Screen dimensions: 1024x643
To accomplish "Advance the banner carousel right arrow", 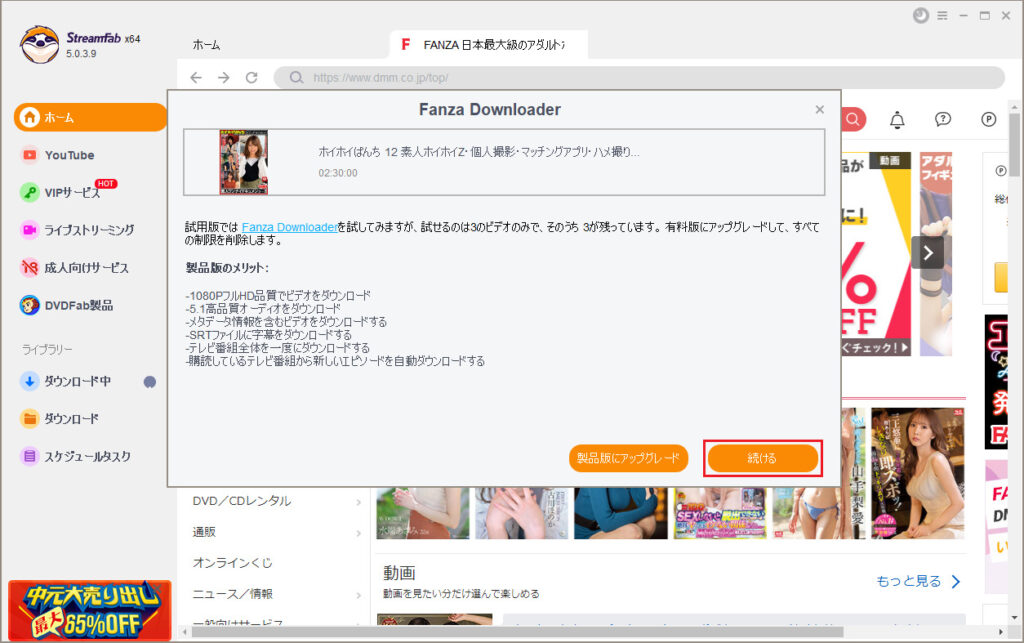I will [x=927, y=253].
